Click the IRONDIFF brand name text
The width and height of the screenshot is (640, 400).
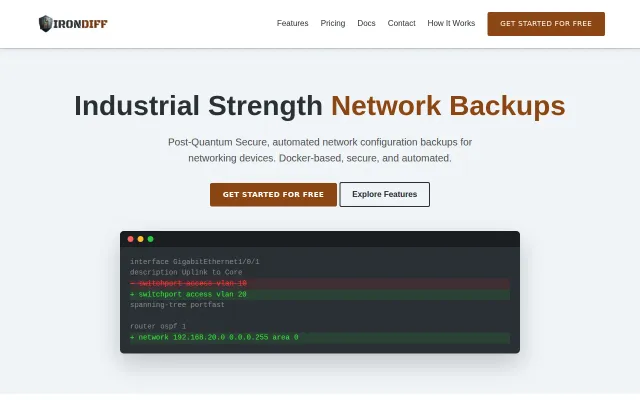coord(80,24)
